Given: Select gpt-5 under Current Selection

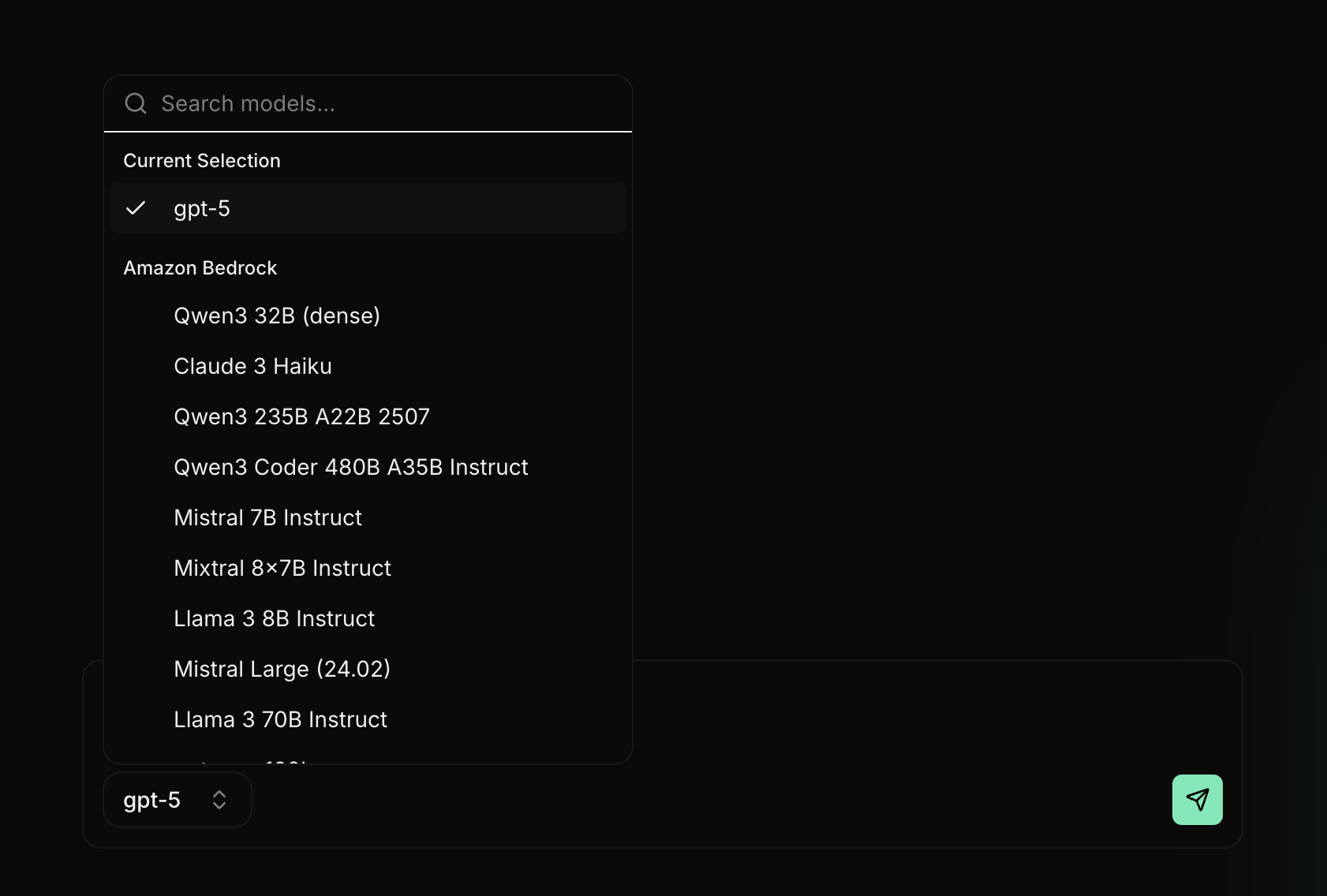Looking at the screenshot, I should click(x=202, y=208).
